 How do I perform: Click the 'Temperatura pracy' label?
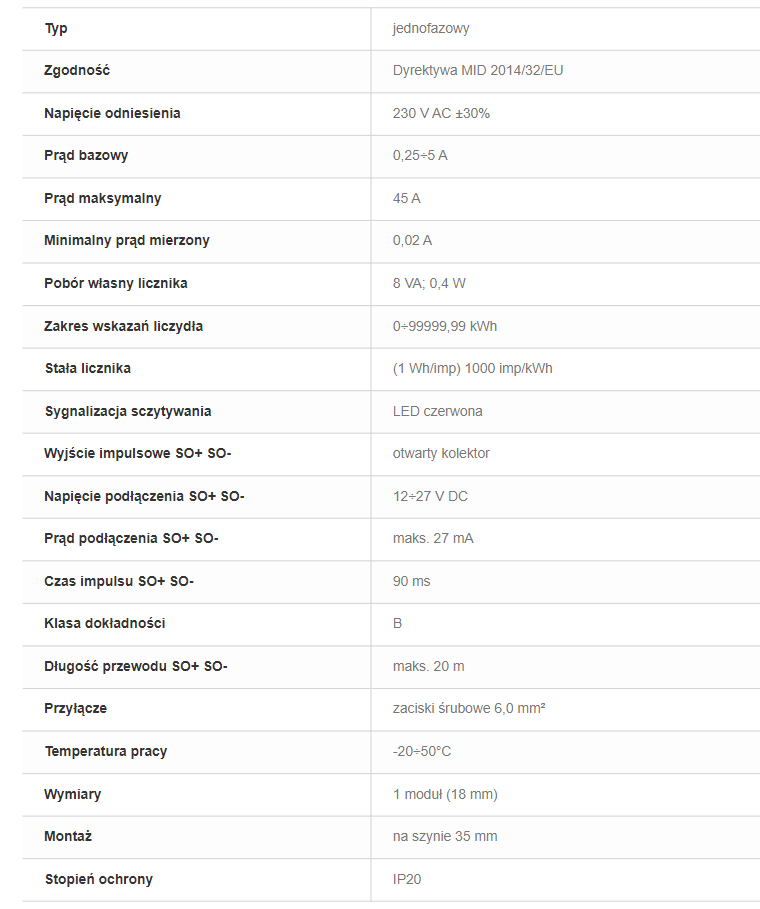tap(106, 751)
